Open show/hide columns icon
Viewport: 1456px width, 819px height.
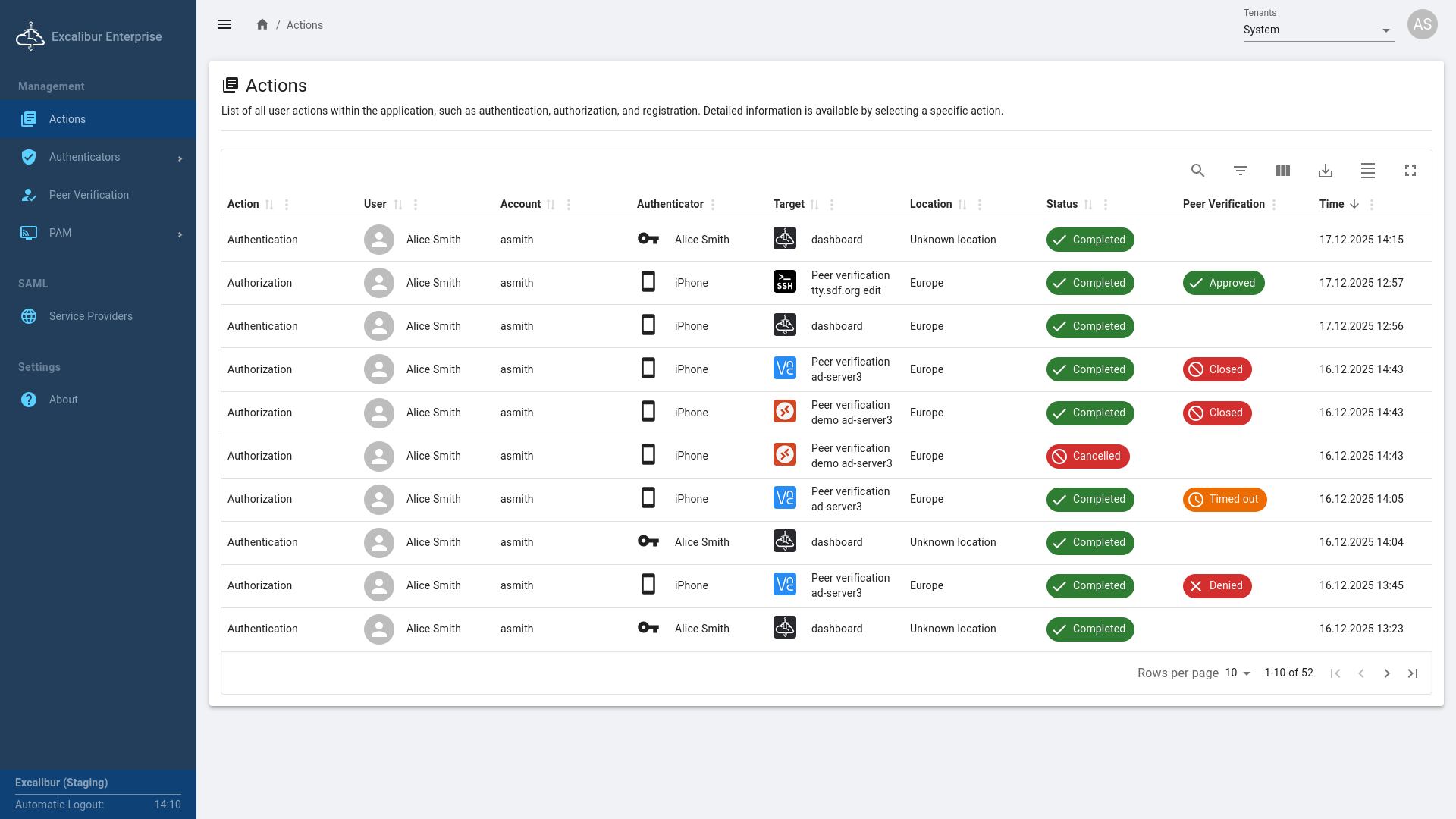1282,171
